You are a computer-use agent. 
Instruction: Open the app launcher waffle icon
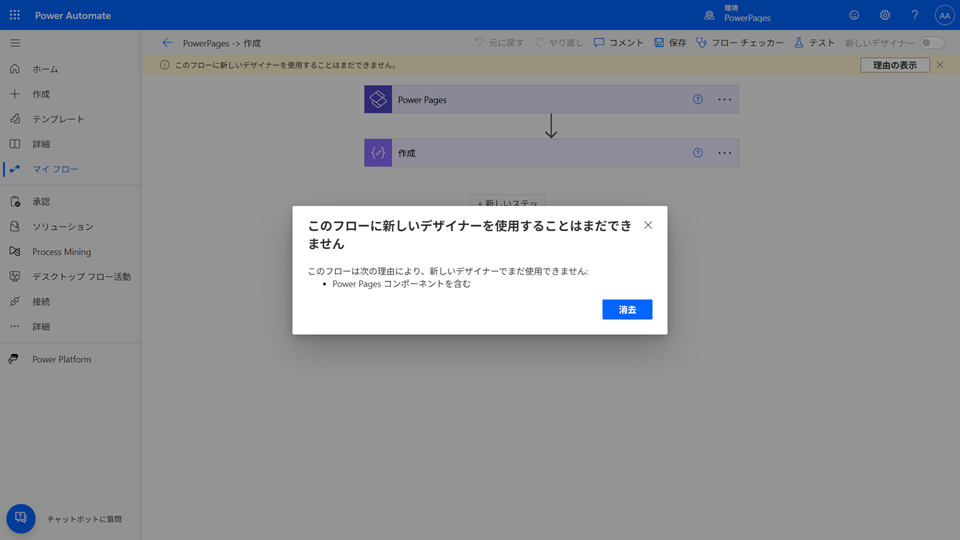pyautogui.click(x=15, y=15)
